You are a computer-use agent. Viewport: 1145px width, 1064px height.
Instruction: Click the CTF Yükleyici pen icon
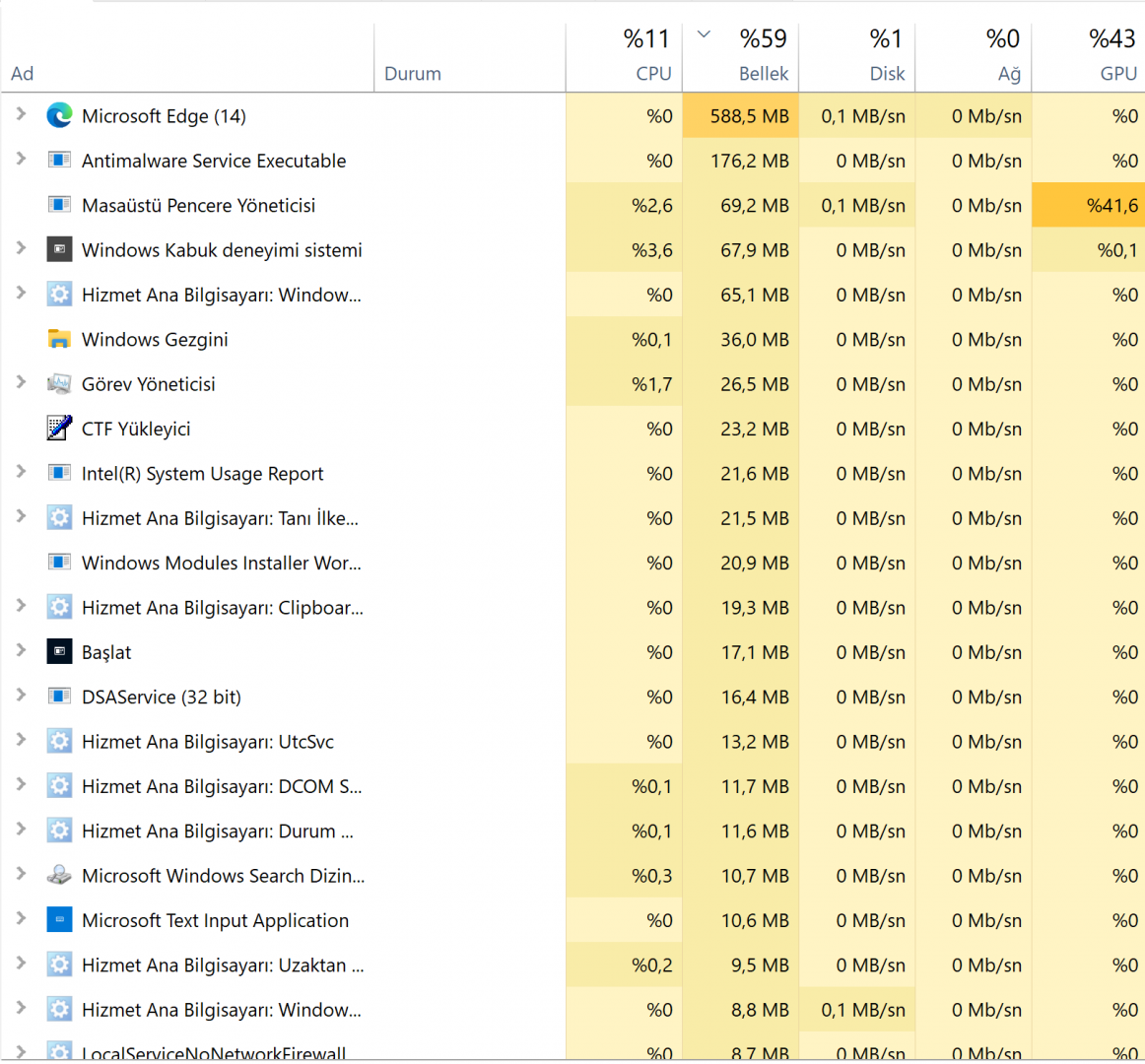(x=59, y=429)
